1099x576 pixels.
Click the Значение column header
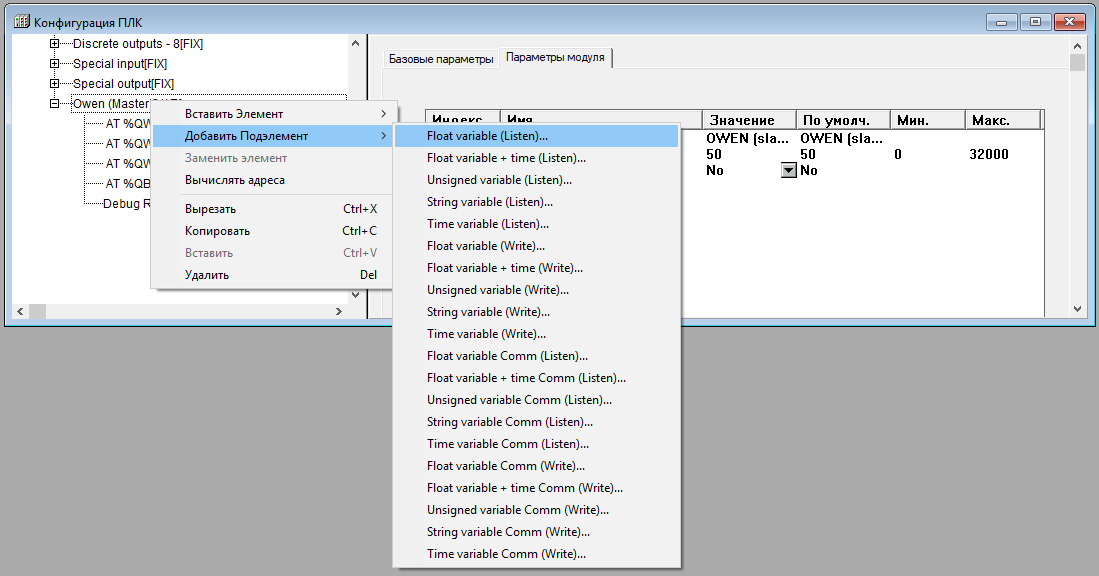(748, 120)
